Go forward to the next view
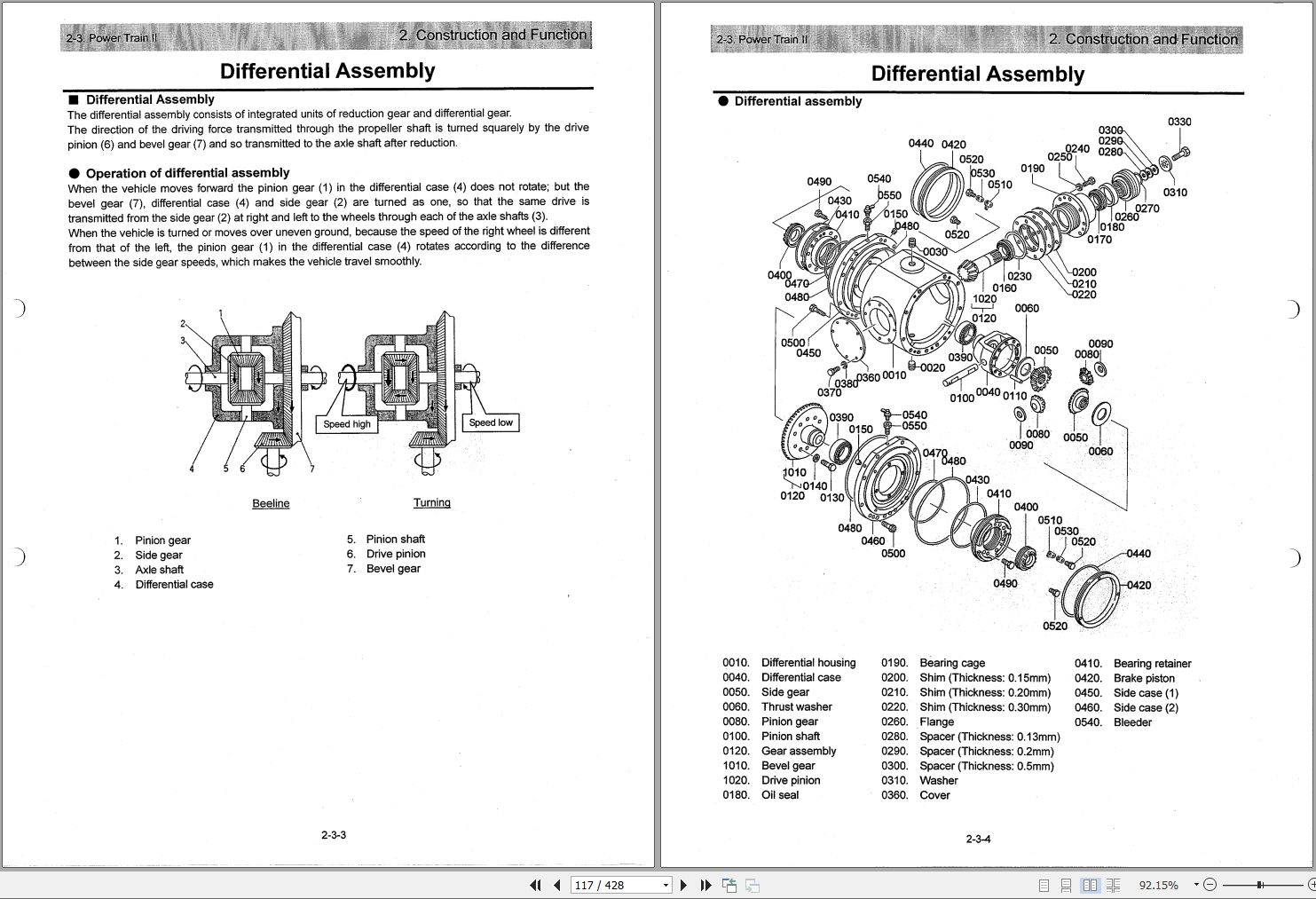This screenshot has height=899, width=1316. (751, 885)
